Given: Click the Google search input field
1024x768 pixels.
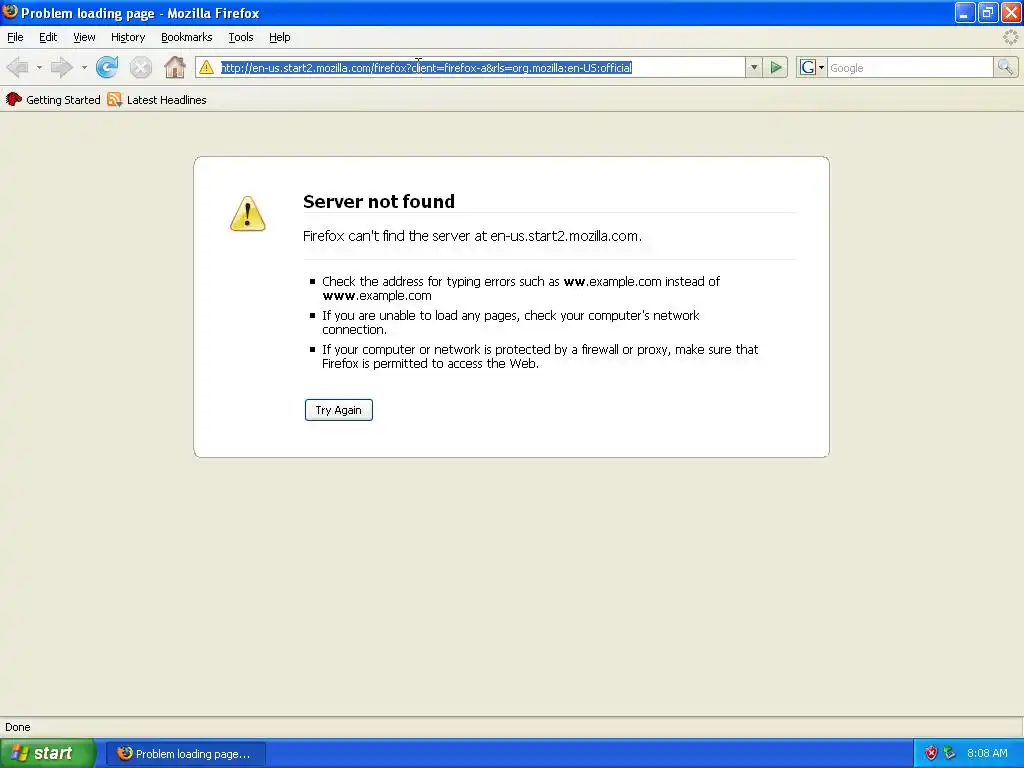Looking at the screenshot, I should point(910,67).
